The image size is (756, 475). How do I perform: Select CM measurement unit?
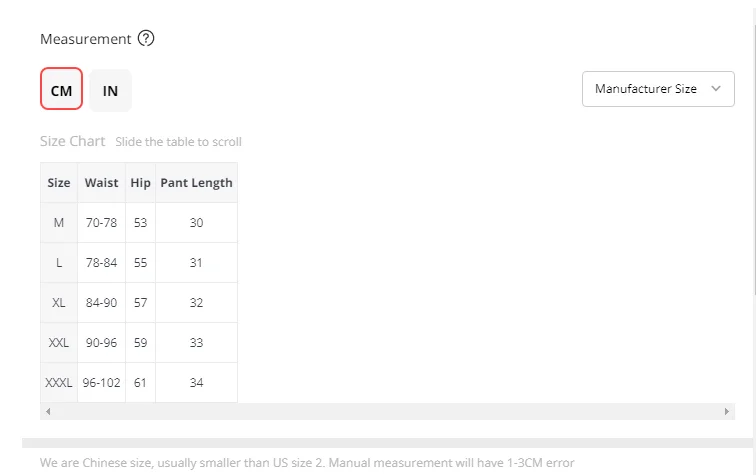[x=61, y=89]
